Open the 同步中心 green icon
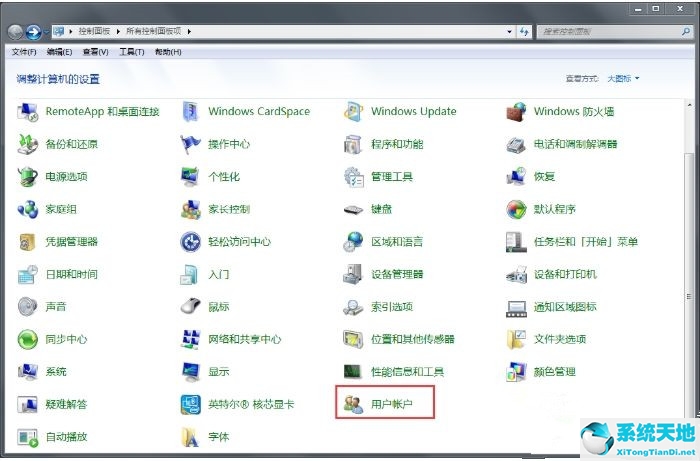 28,340
